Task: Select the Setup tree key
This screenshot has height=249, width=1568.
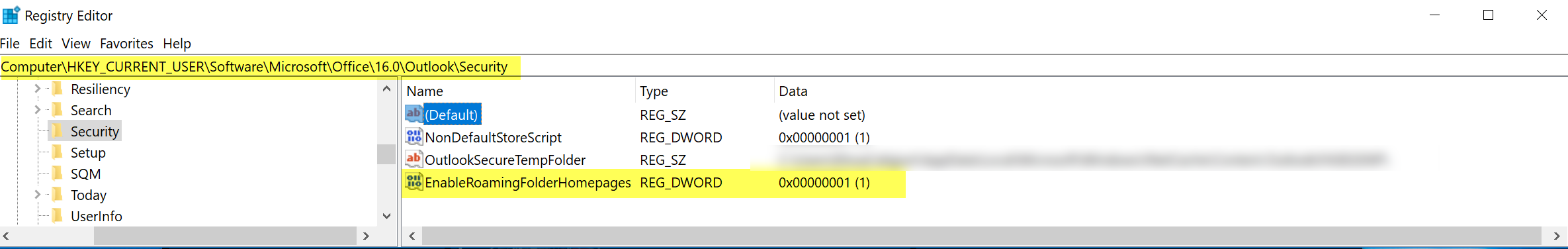Action: (88, 152)
